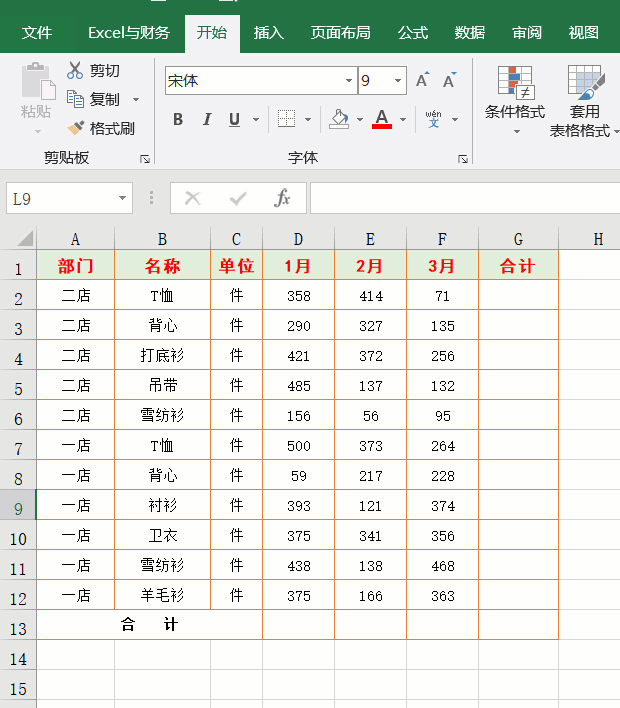Switch to the 数据 tab
This screenshot has width=620, height=708.
470,33
